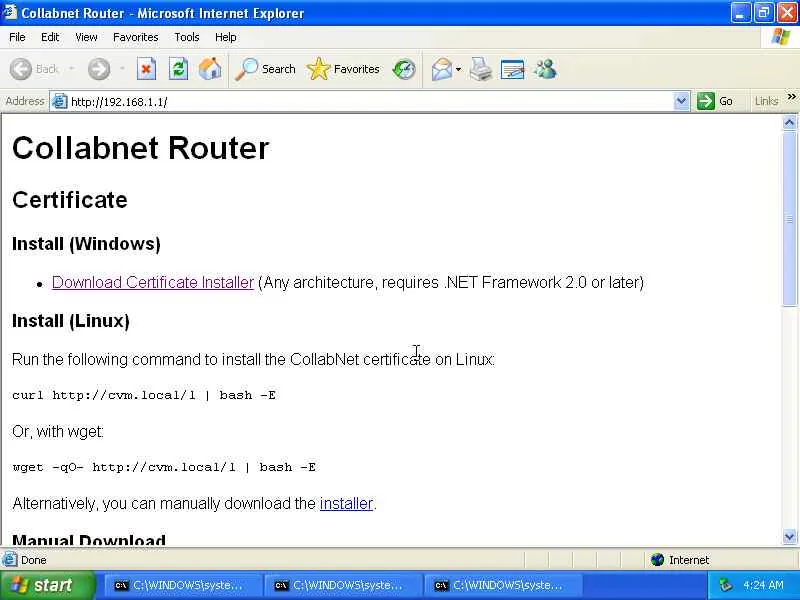Click the Edit page toolbar icon
The height and width of the screenshot is (600, 800).
pyautogui.click(x=513, y=69)
